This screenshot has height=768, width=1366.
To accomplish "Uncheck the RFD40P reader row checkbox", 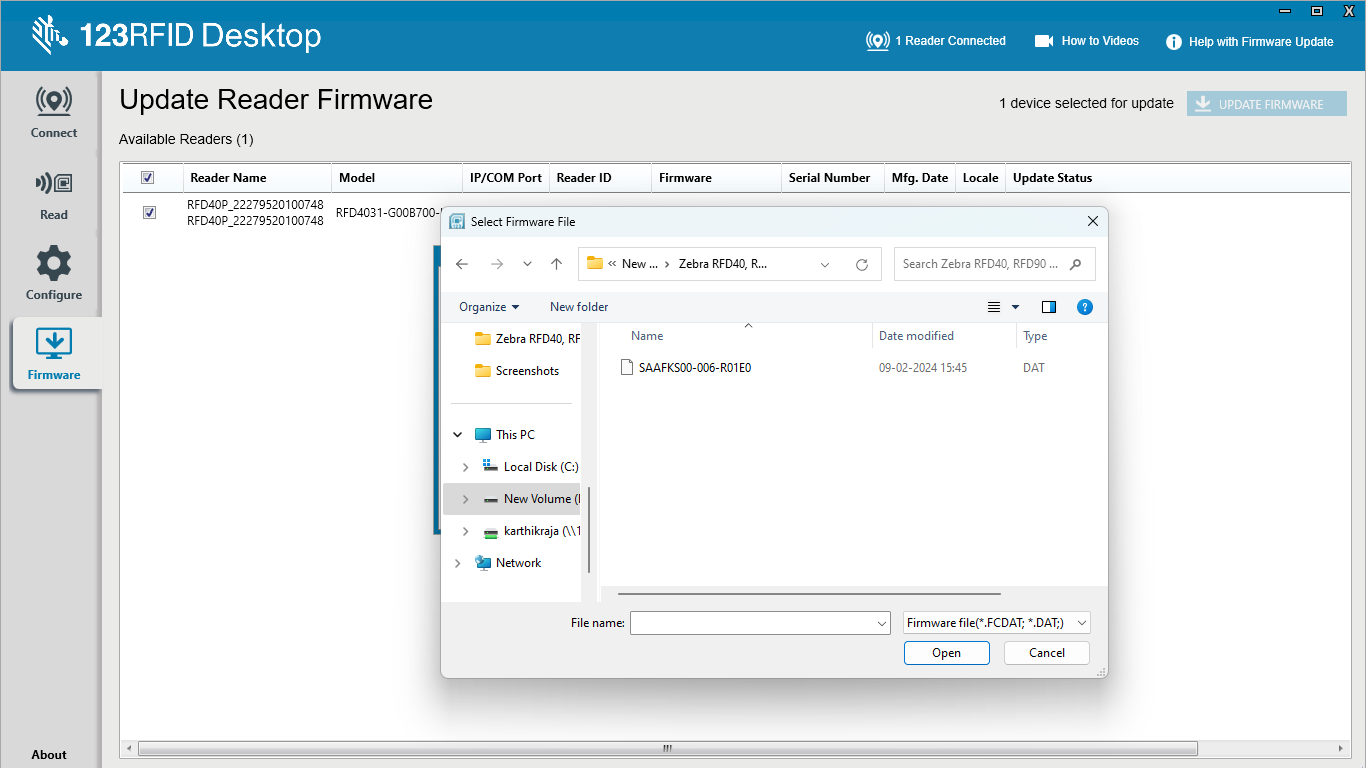I will tap(149, 212).
